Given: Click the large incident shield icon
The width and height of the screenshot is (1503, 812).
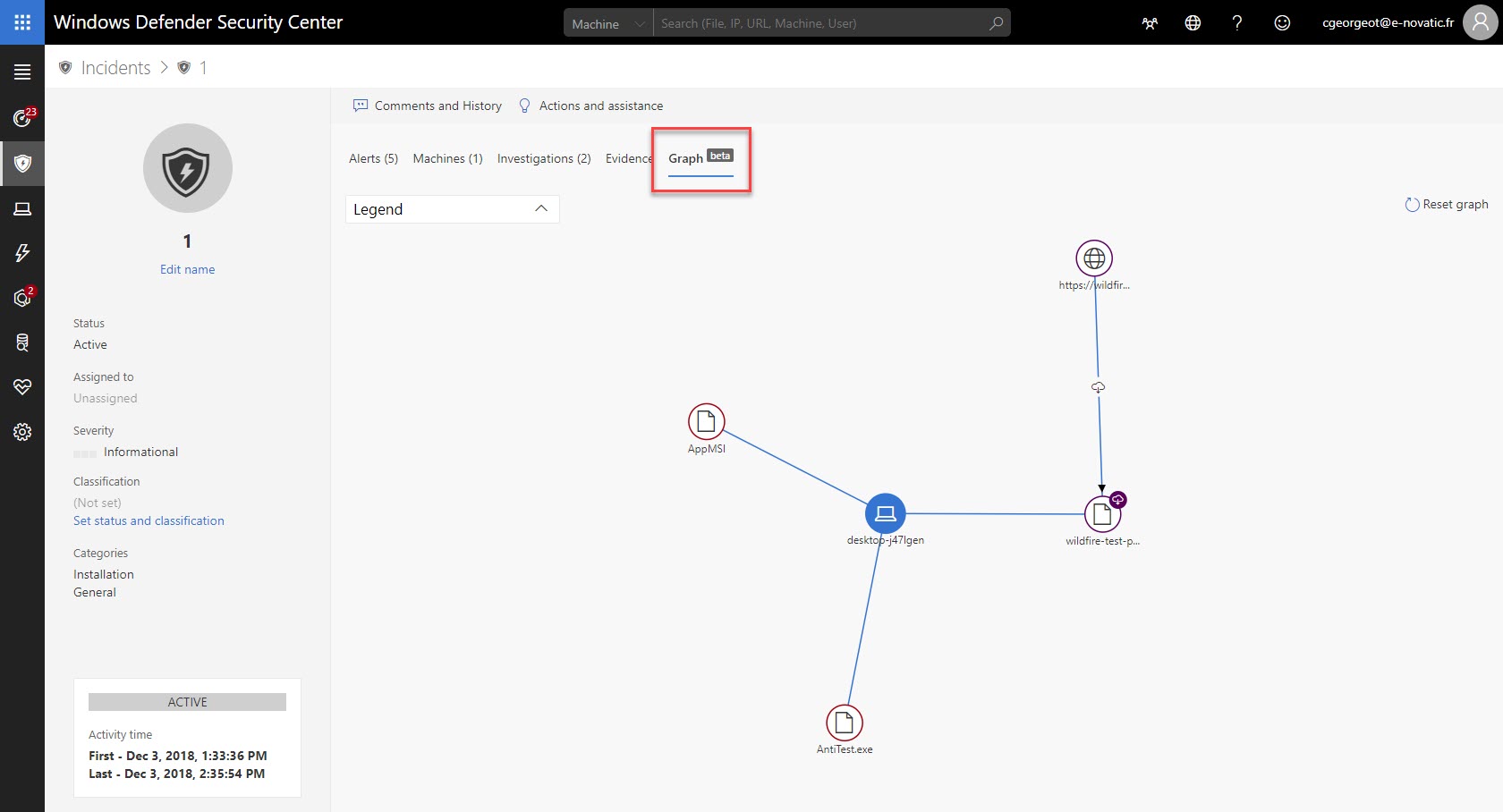Looking at the screenshot, I should (x=187, y=168).
